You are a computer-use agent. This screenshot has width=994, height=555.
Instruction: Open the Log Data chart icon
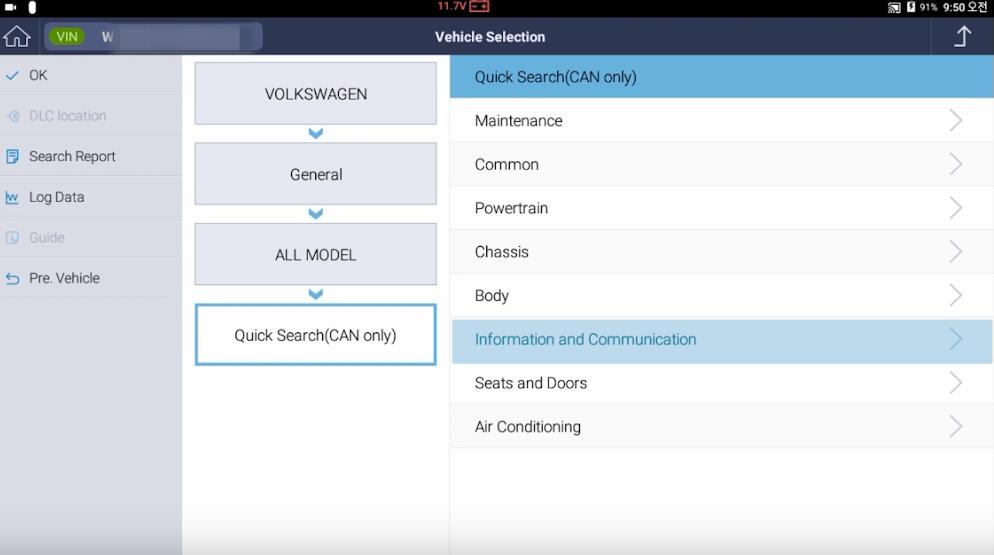pos(13,198)
